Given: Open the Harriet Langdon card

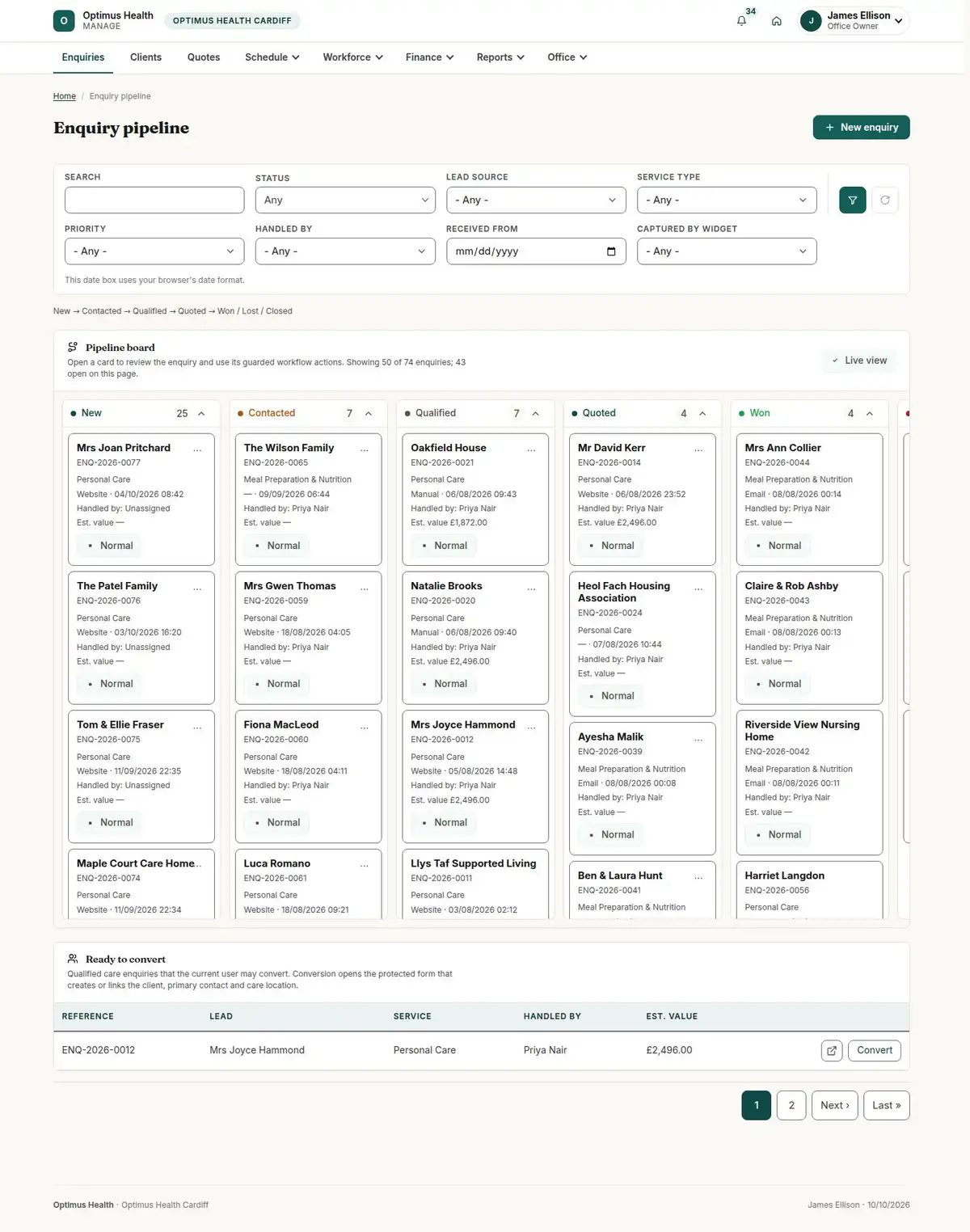Looking at the screenshot, I should pyautogui.click(x=809, y=890).
